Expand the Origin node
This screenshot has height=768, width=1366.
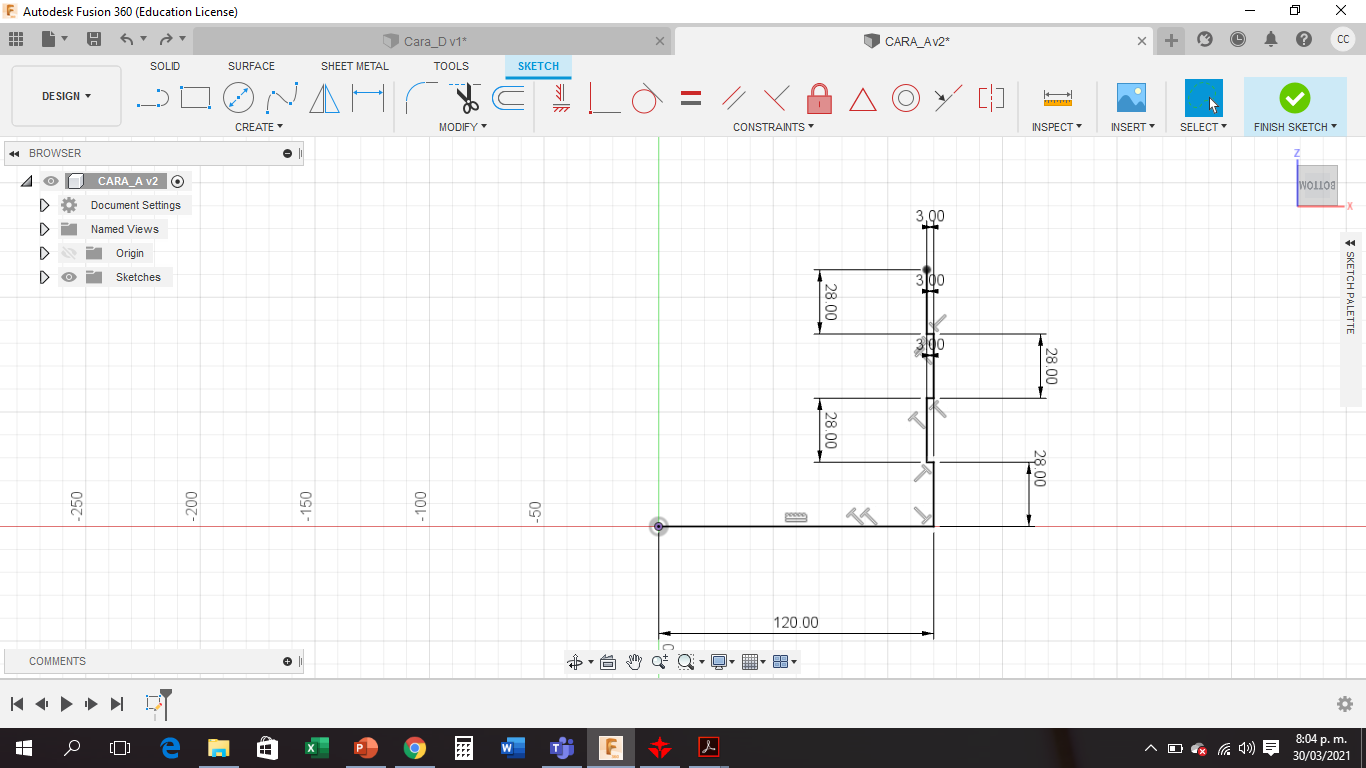(x=44, y=253)
